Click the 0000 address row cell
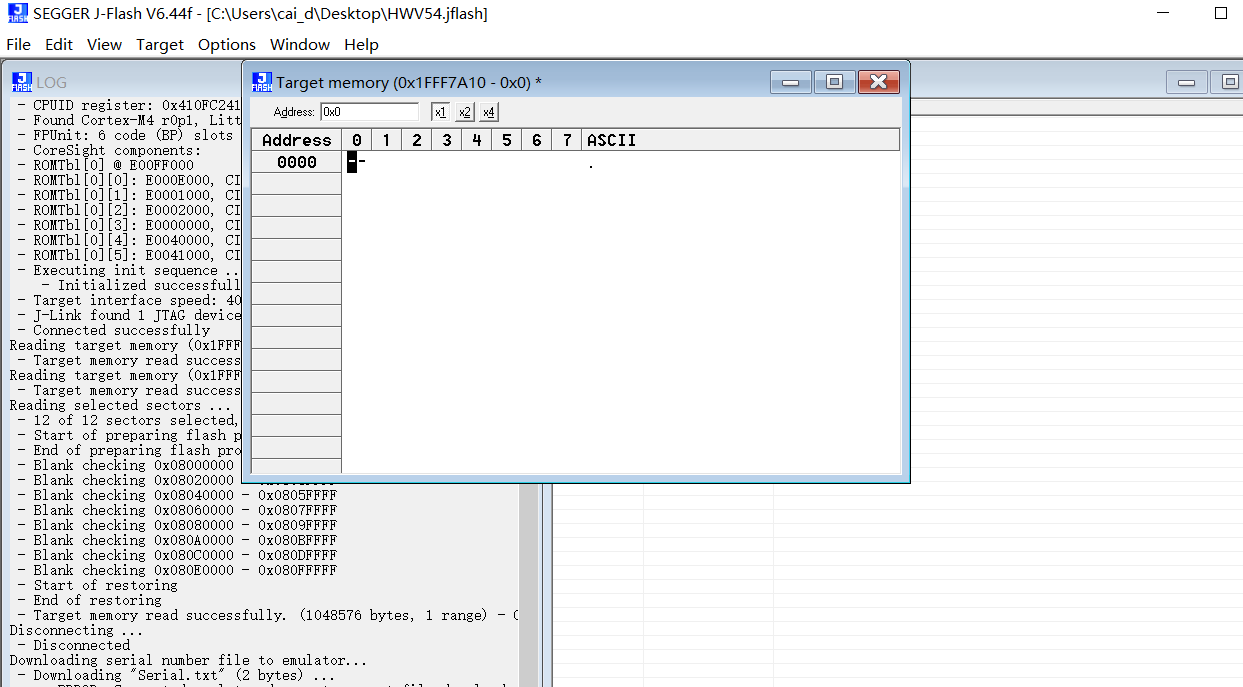The width and height of the screenshot is (1243, 687). [x=296, y=162]
